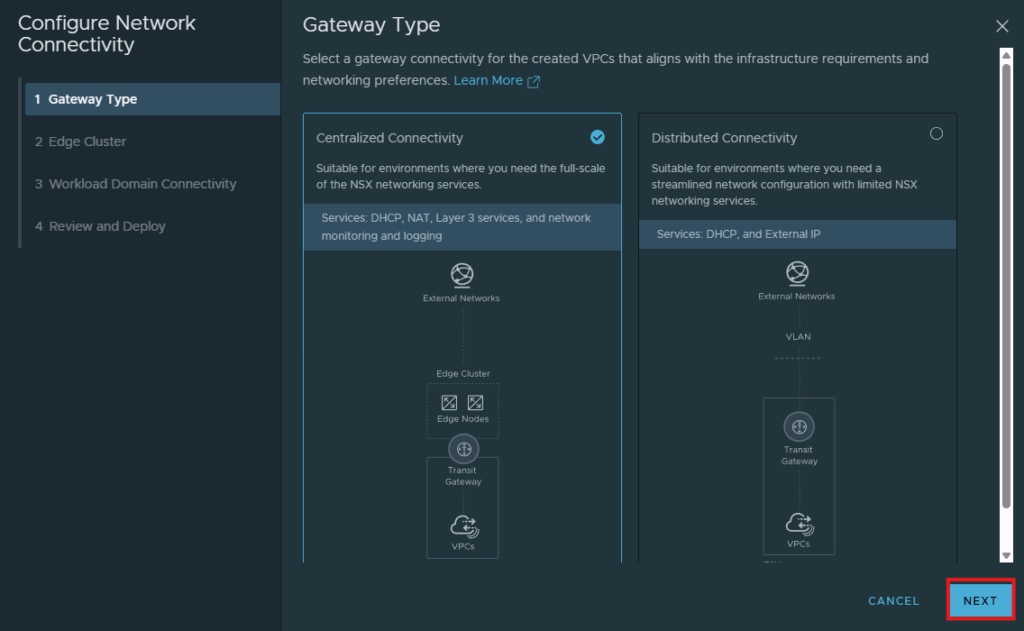The width and height of the screenshot is (1024, 631).
Task: Click the External Networks globe icon under Centralized
Action: point(462,275)
